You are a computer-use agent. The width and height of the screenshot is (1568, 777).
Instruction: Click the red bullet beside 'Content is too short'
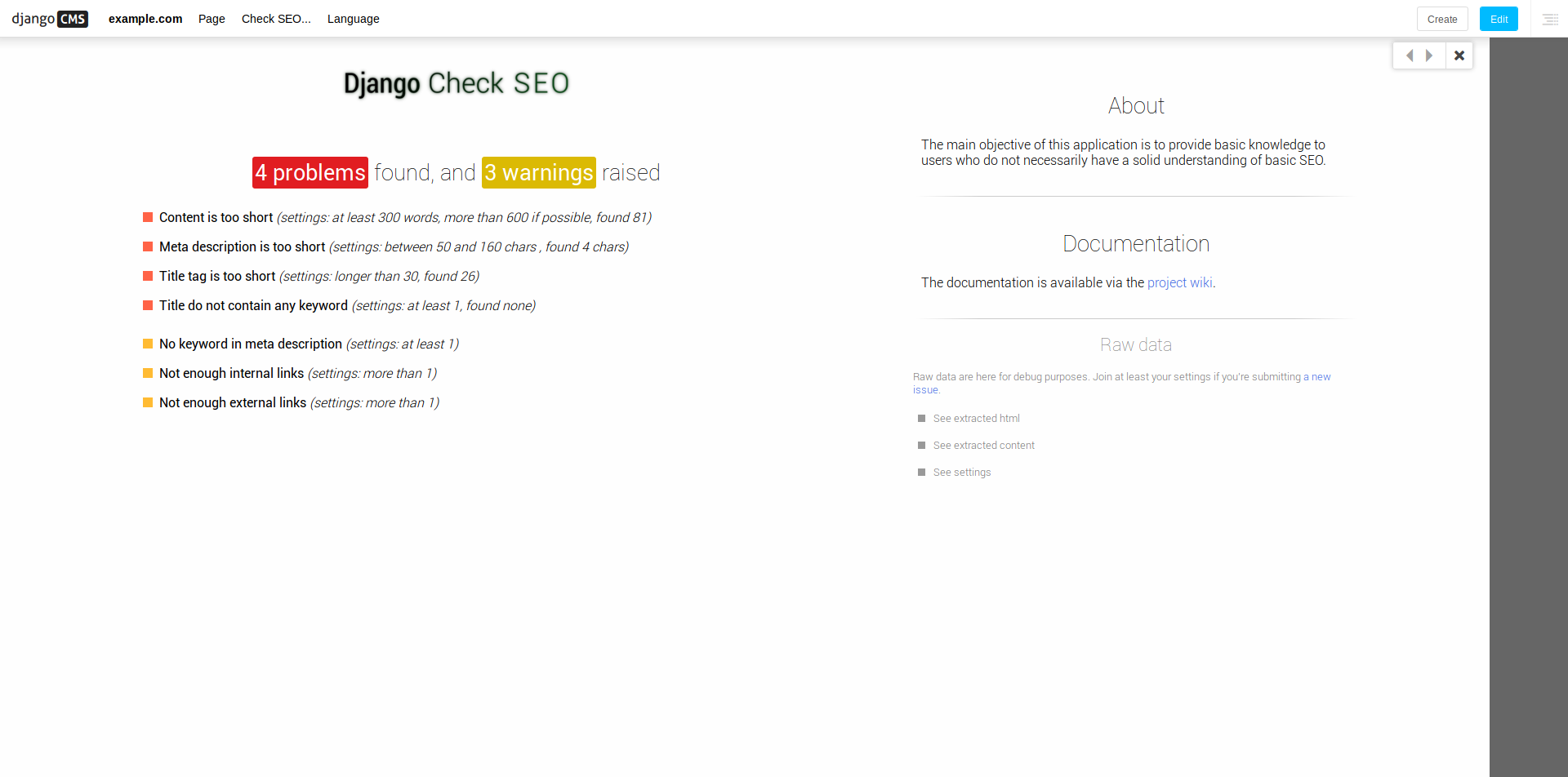(x=148, y=217)
